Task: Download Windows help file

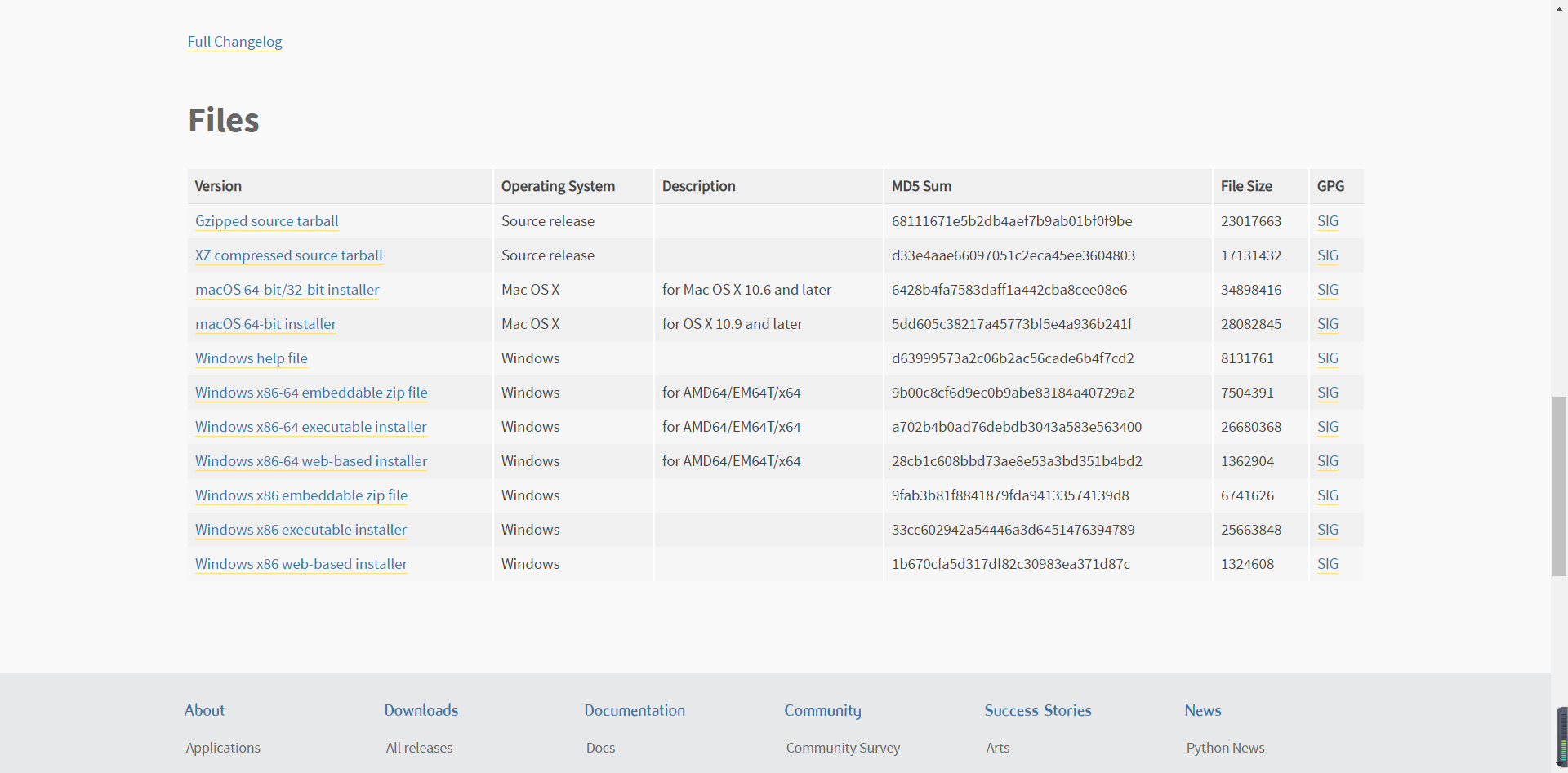Action: coord(251,358)
